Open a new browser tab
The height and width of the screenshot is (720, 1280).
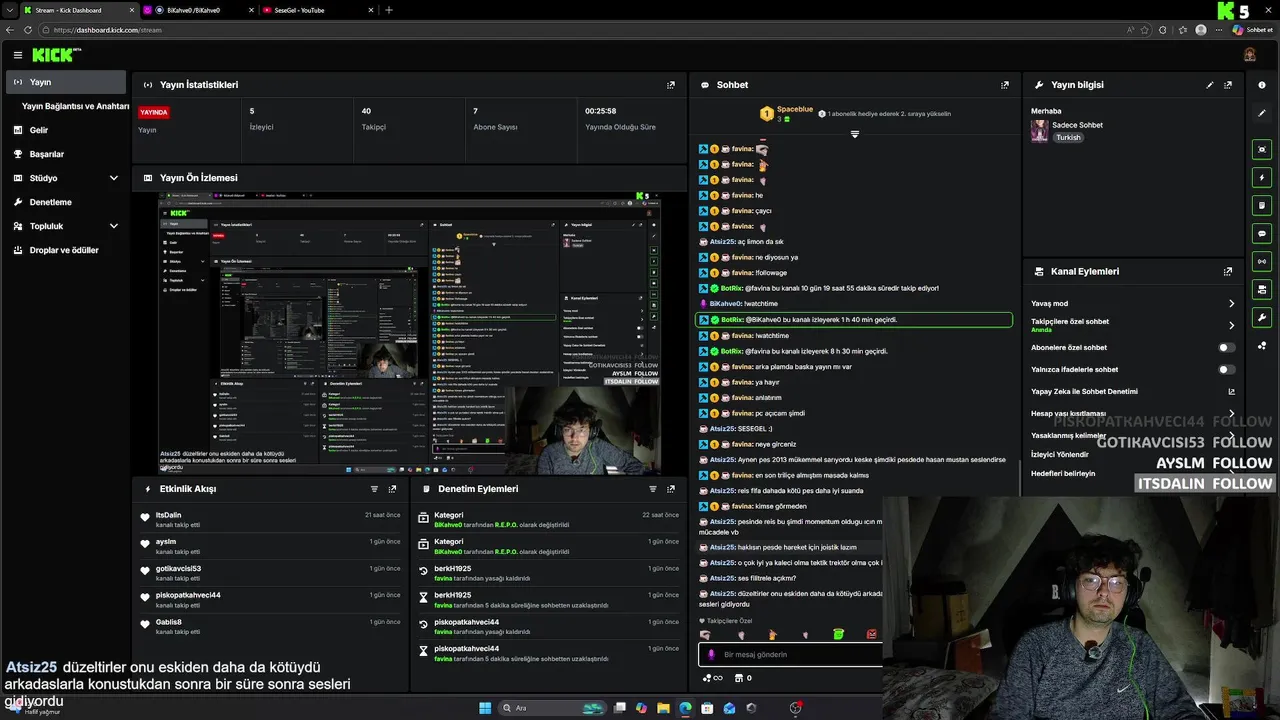coord(389,10)
